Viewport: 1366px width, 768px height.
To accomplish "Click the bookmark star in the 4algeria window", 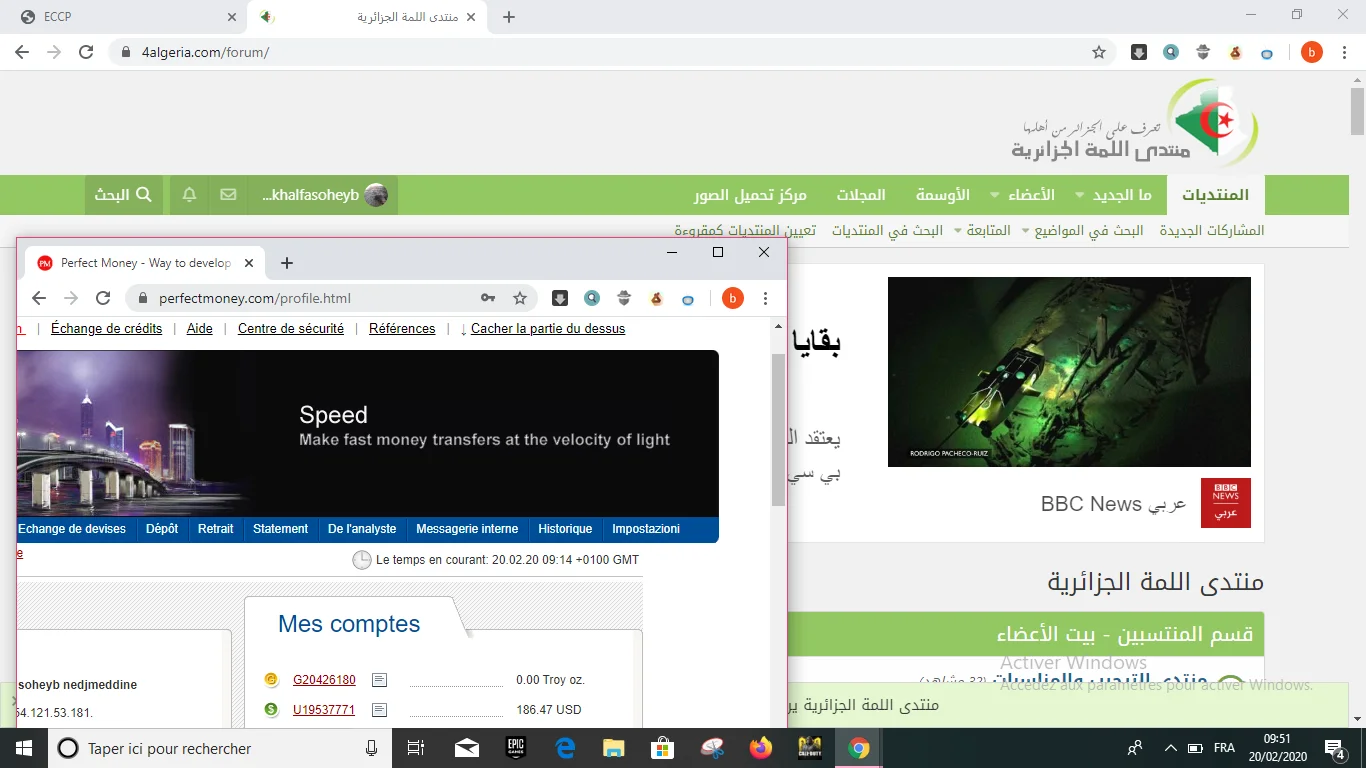I will click(1099, 52).
